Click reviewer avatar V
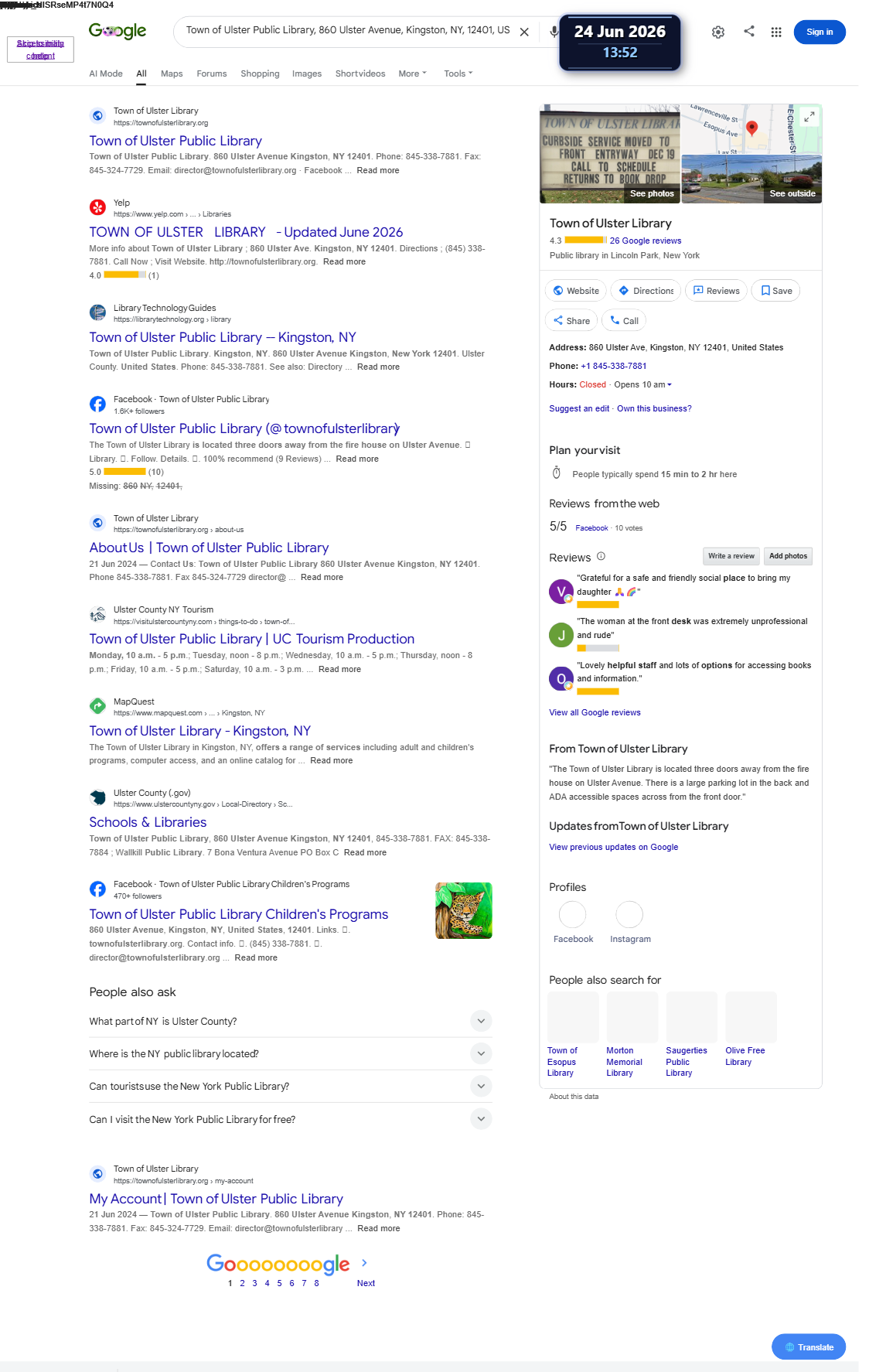Screen dimensions: 869x1372 (x=561, y=592)
